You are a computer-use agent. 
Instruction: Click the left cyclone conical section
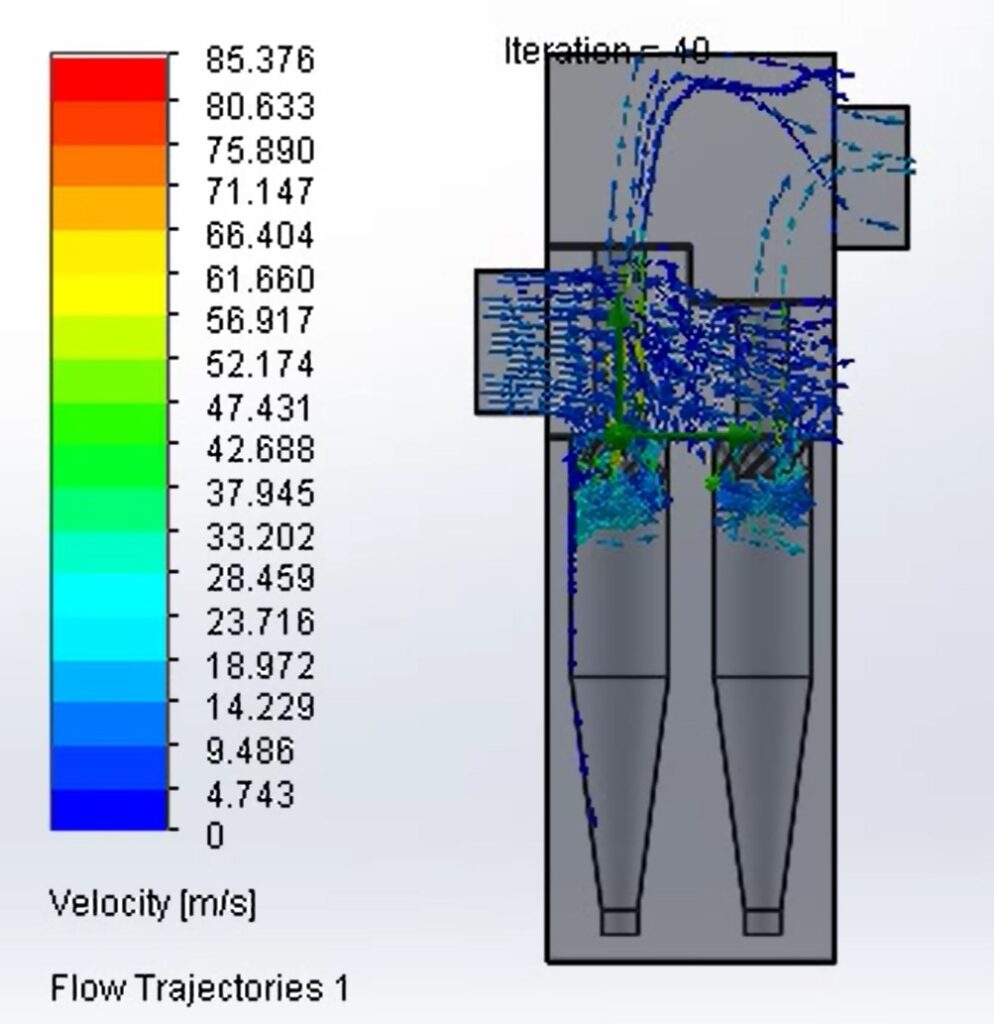[619, 790]
